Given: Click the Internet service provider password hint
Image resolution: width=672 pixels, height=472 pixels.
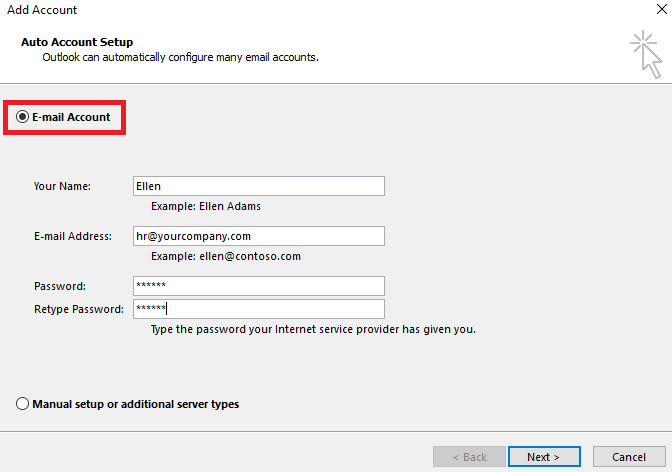Looking at the screenshot, I should (x=312, y=329).
